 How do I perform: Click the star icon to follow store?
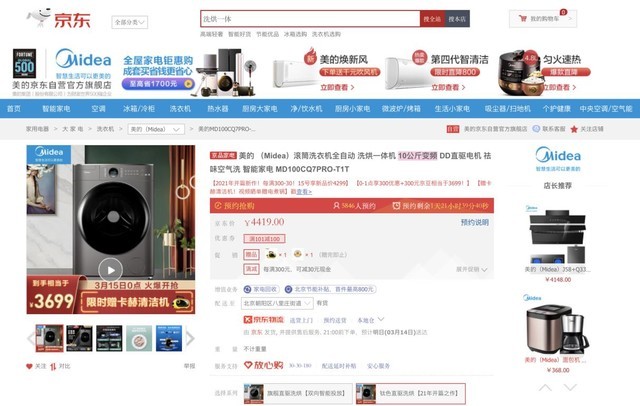(x=574, y=129)
